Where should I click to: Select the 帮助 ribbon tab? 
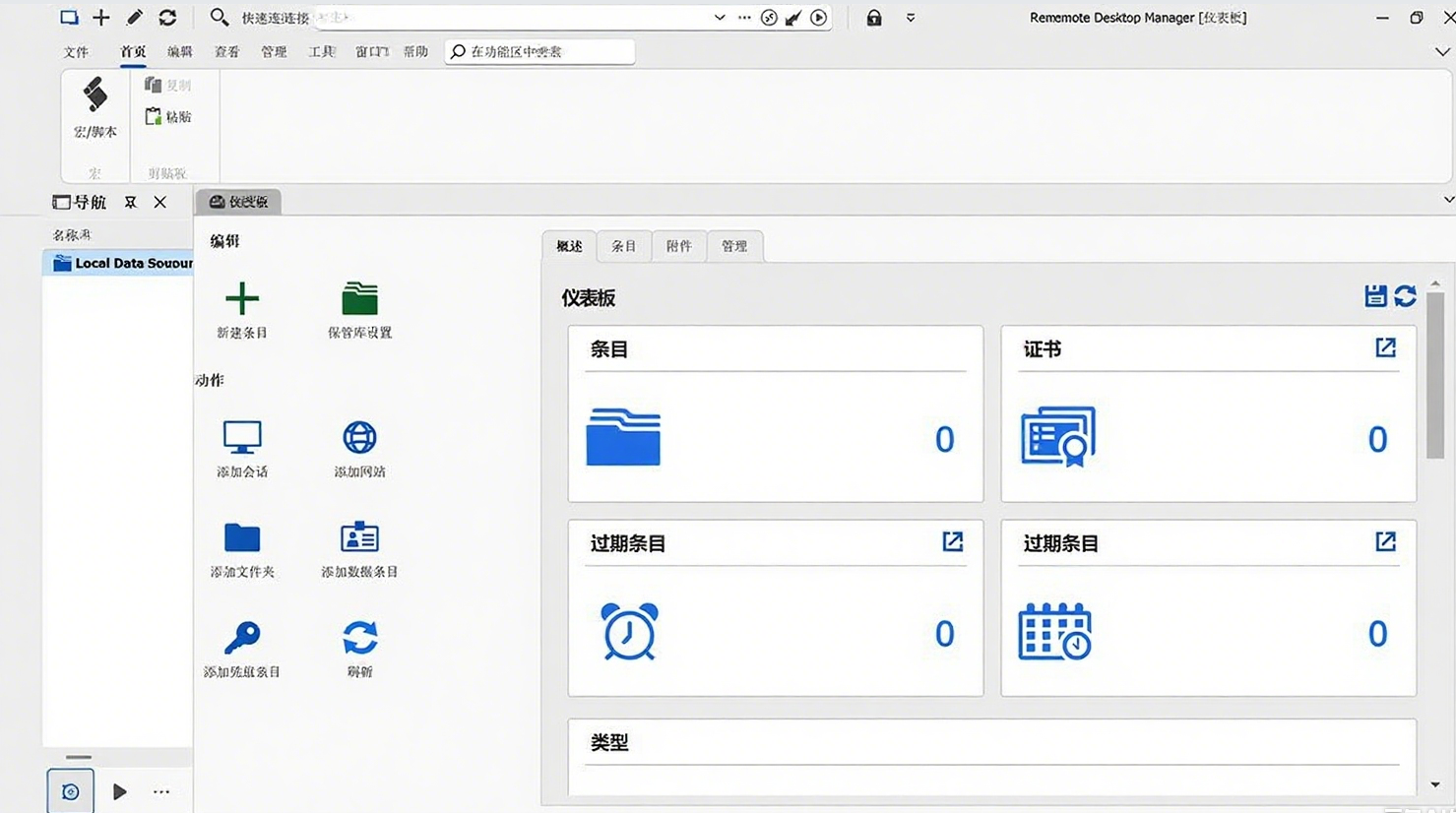(415, 52)
